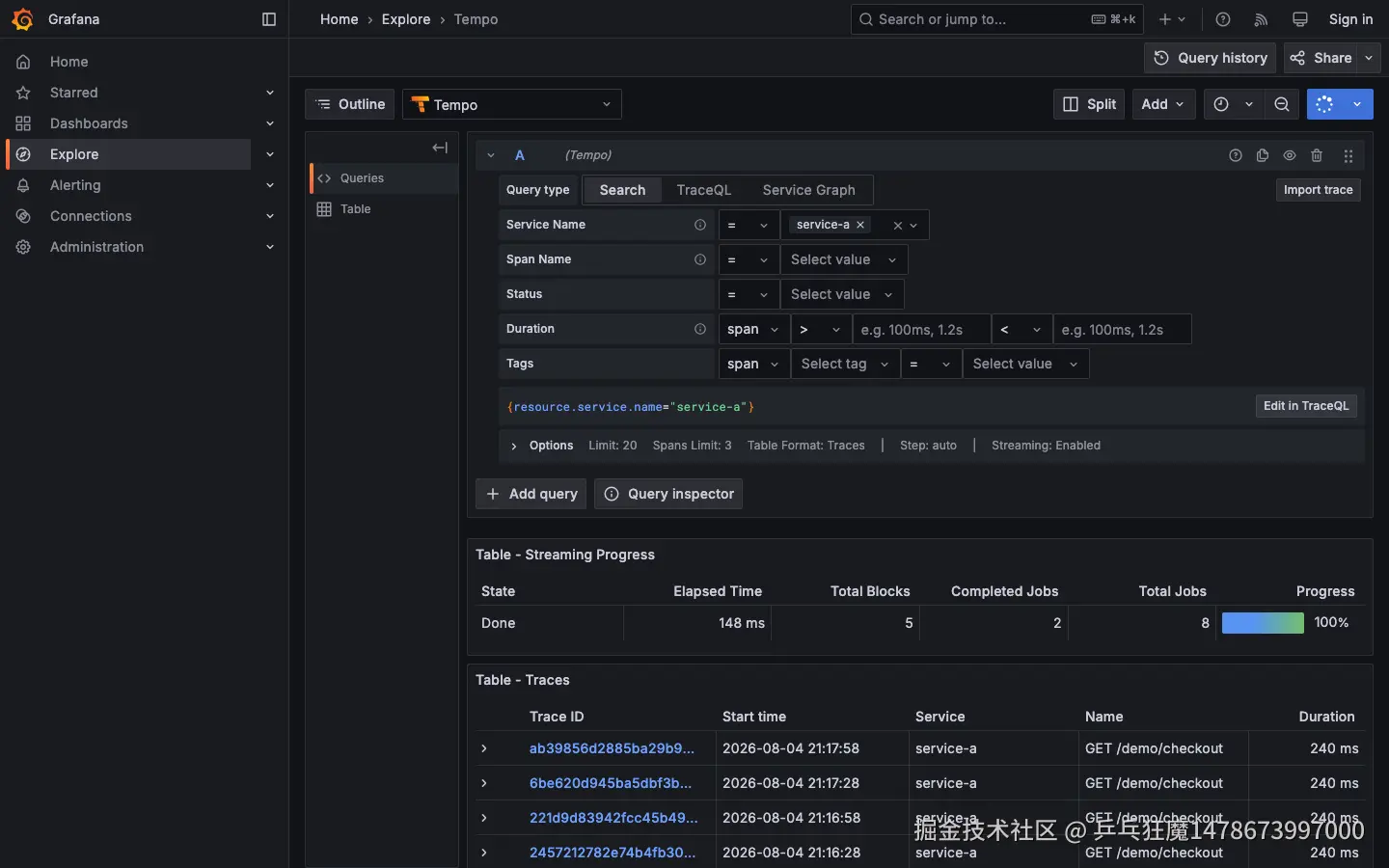Image resolution: width=1389 pixels, height=868 pixels.
Task: Open the Add dropdown
Action: (x=1163, y=104)
